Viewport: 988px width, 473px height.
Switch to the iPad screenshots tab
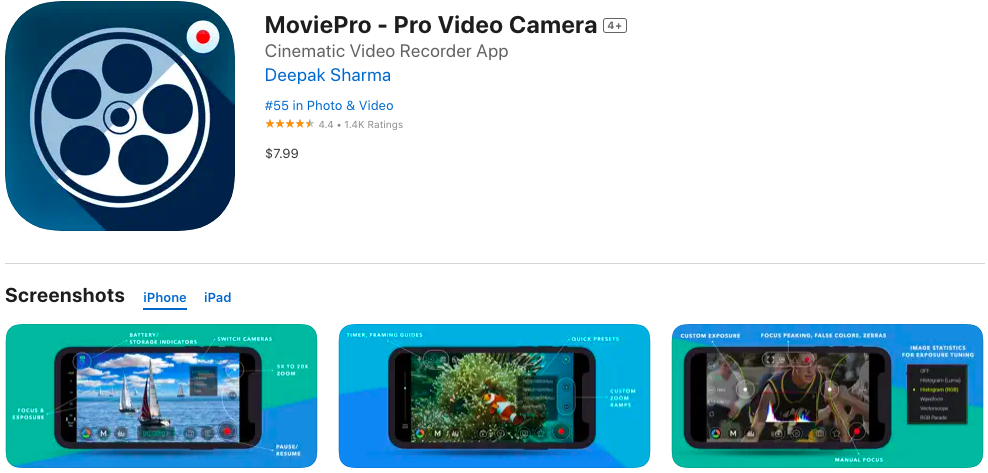[x=217, y=297]
